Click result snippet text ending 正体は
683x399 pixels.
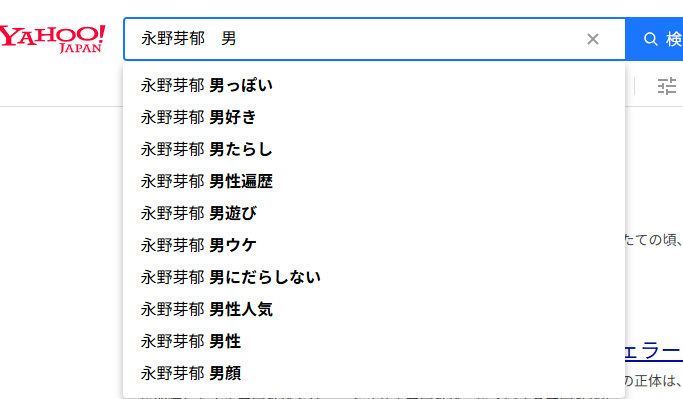[x=654, y=381]
